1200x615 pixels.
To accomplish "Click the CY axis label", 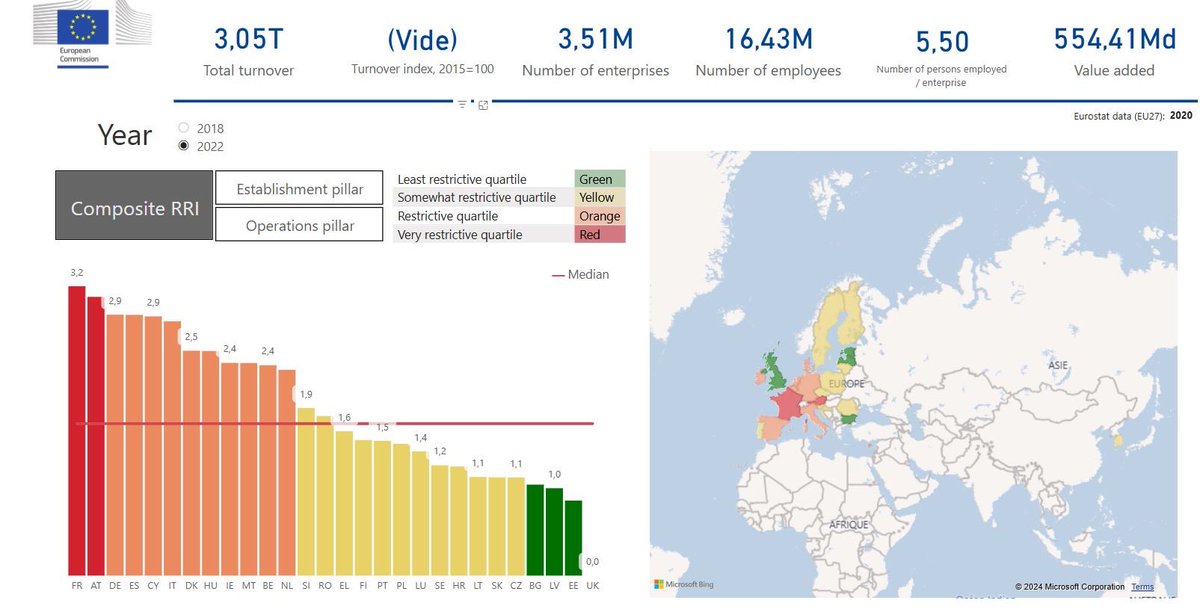I will point(153,585).
